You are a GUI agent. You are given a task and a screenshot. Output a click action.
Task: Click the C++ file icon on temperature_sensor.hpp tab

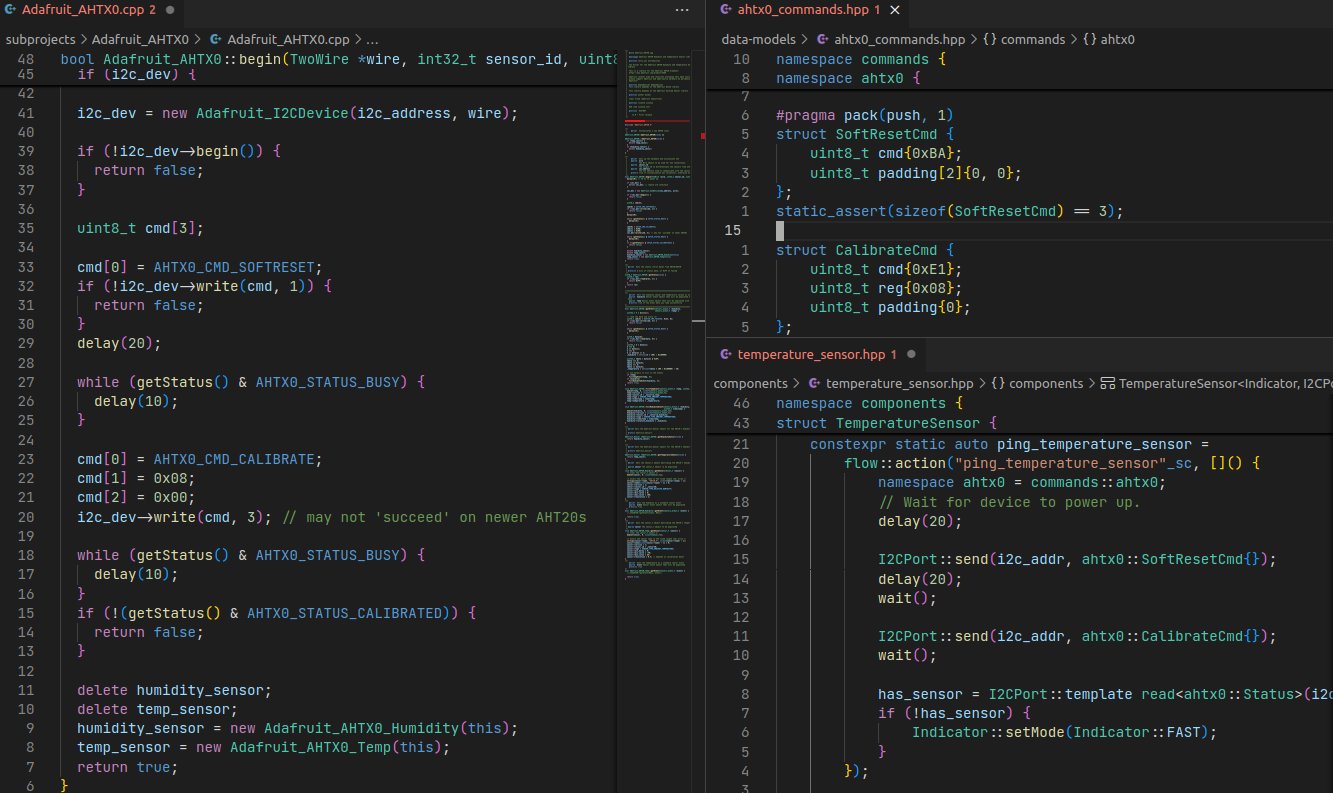pyautogui.click(x=725, y=354)
